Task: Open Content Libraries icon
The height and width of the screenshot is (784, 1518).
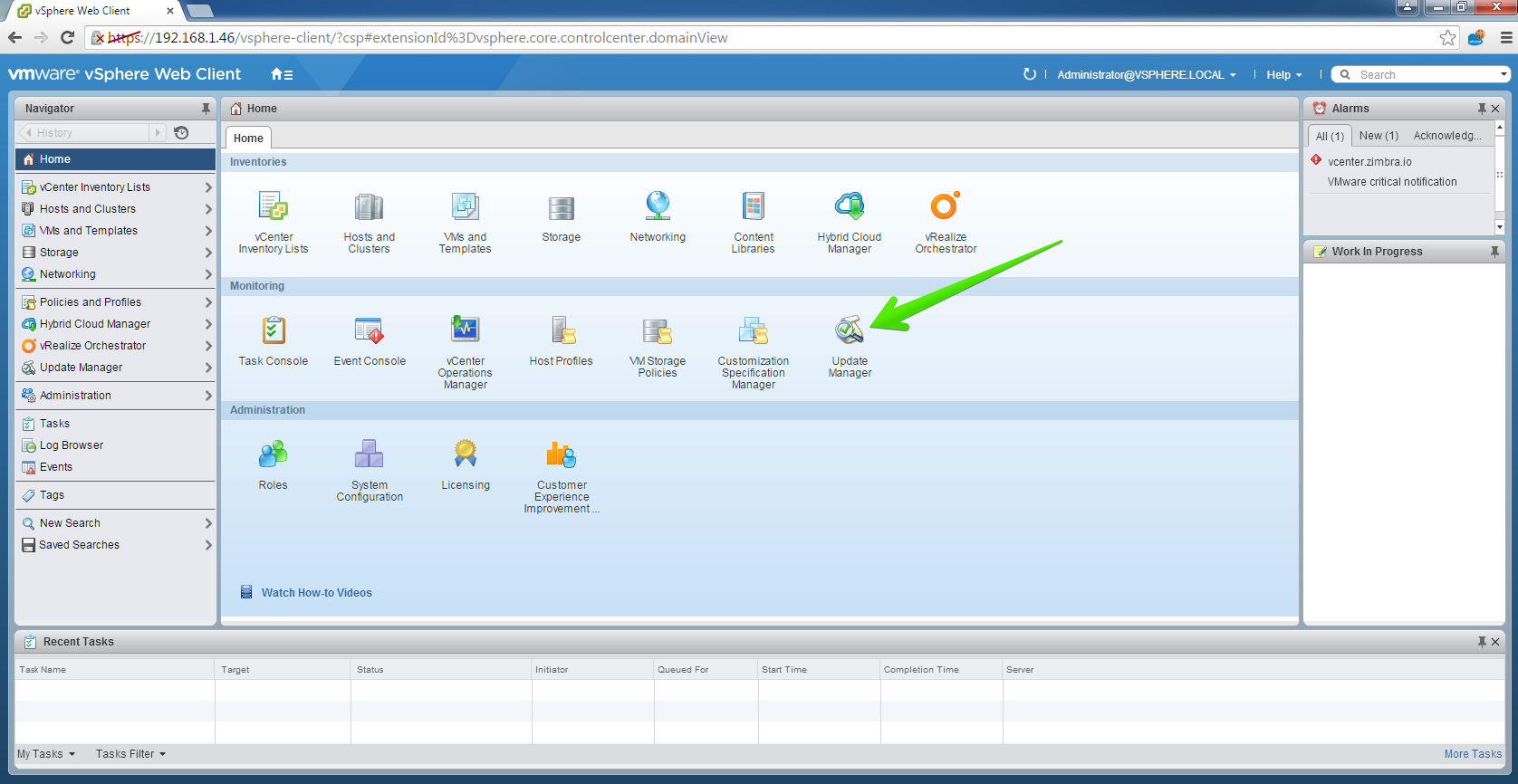Action: (x=754, y=206)
